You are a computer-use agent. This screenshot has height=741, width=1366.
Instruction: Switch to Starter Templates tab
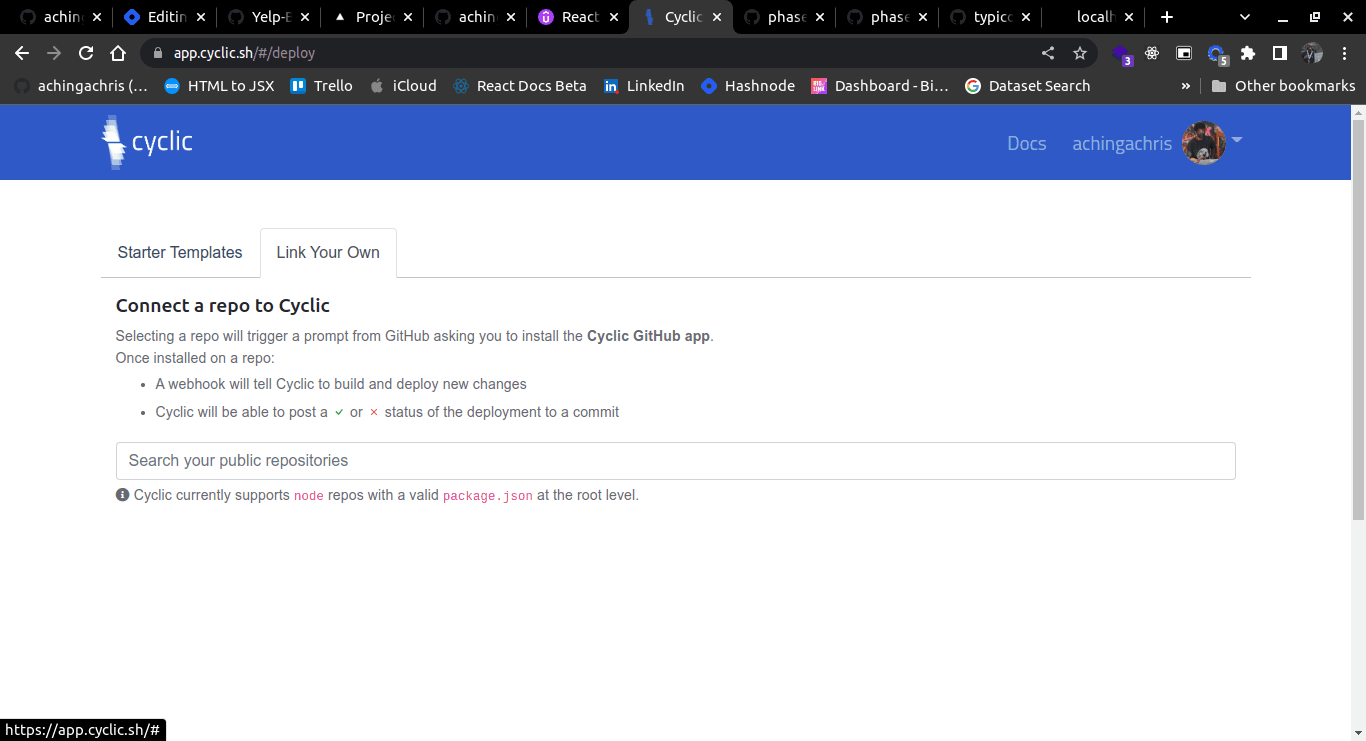click(180, 252)
